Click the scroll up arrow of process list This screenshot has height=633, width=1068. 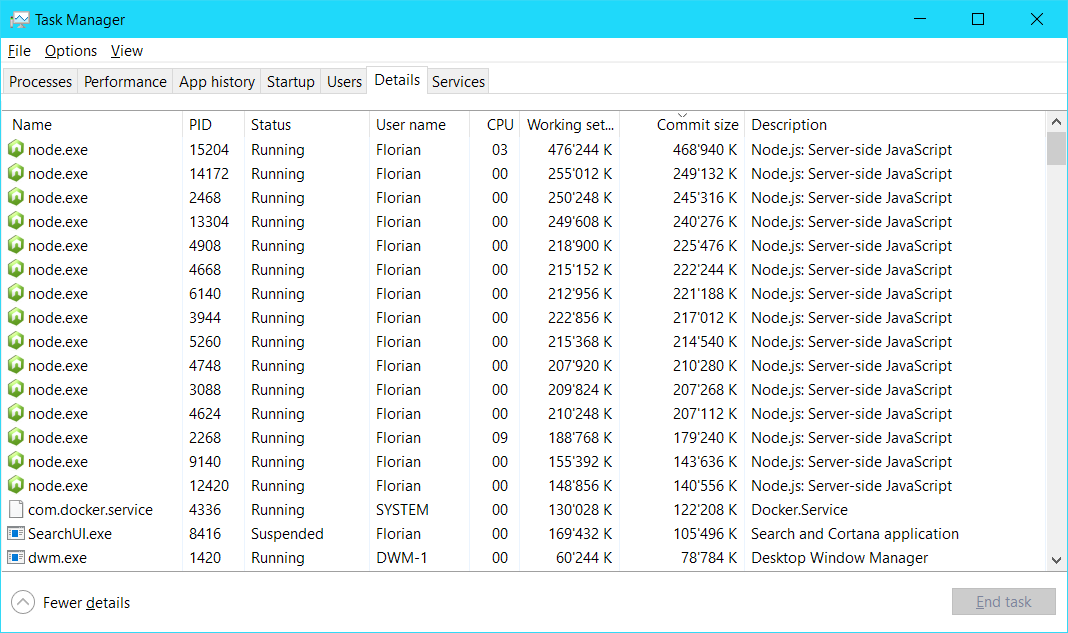pos(1056,122)
